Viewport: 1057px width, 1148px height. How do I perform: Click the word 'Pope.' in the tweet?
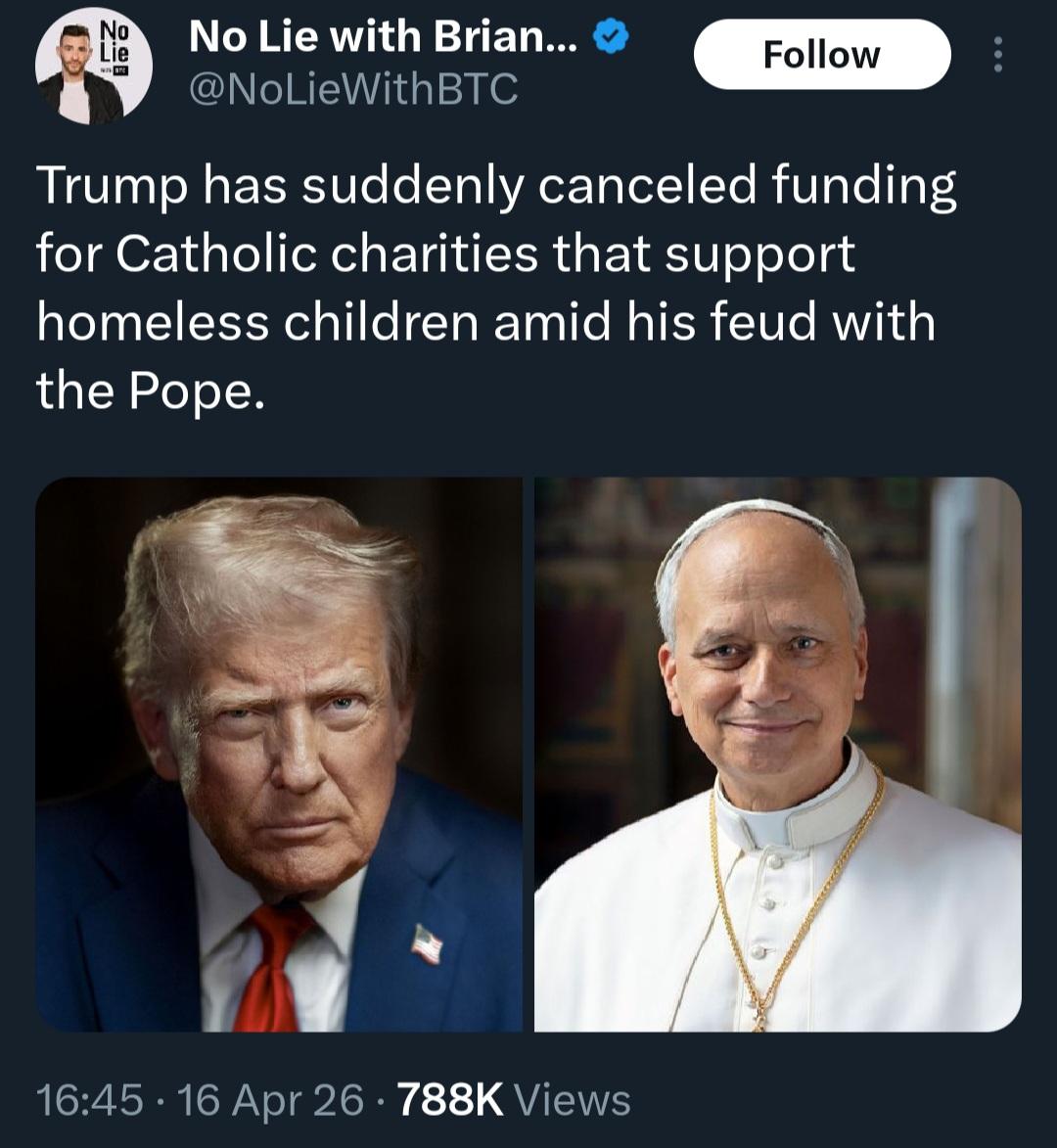click(196, 391)
